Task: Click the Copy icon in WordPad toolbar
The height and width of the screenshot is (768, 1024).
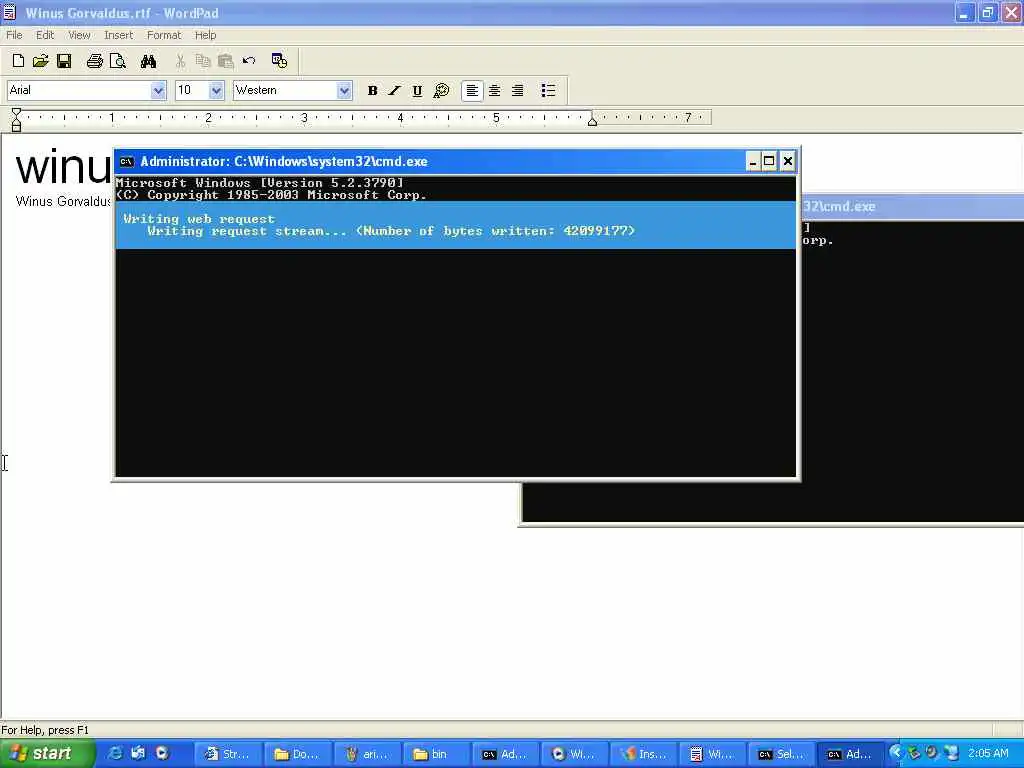Action: coord(203,61)
